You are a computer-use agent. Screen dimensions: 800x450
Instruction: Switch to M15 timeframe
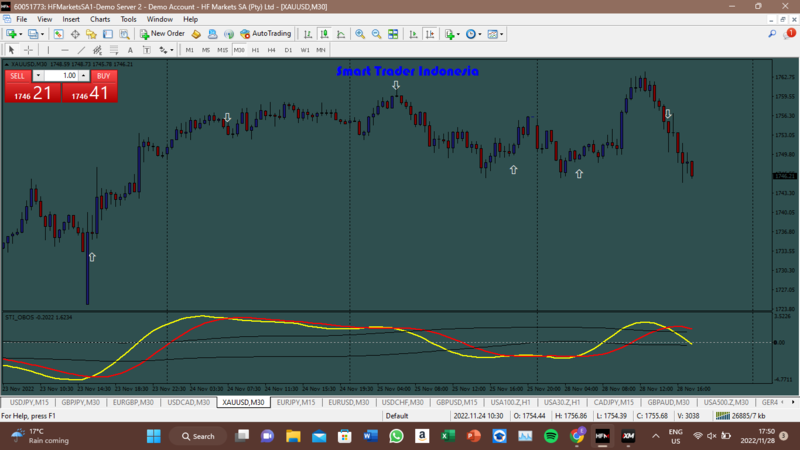[x=222, y=50]
